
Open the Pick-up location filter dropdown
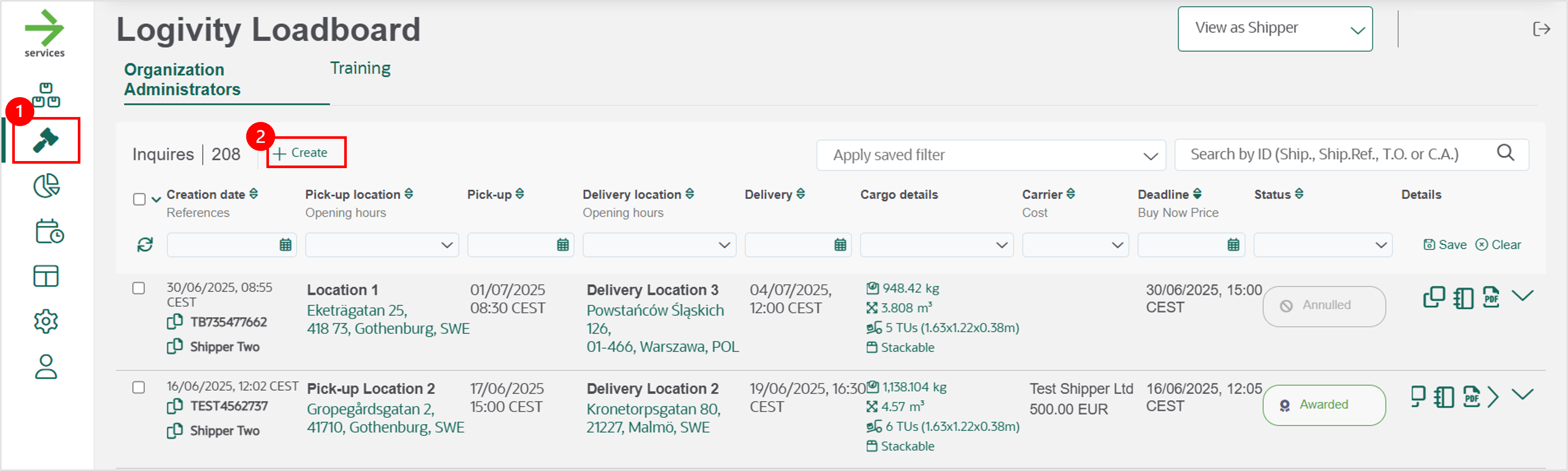(382, 245)
